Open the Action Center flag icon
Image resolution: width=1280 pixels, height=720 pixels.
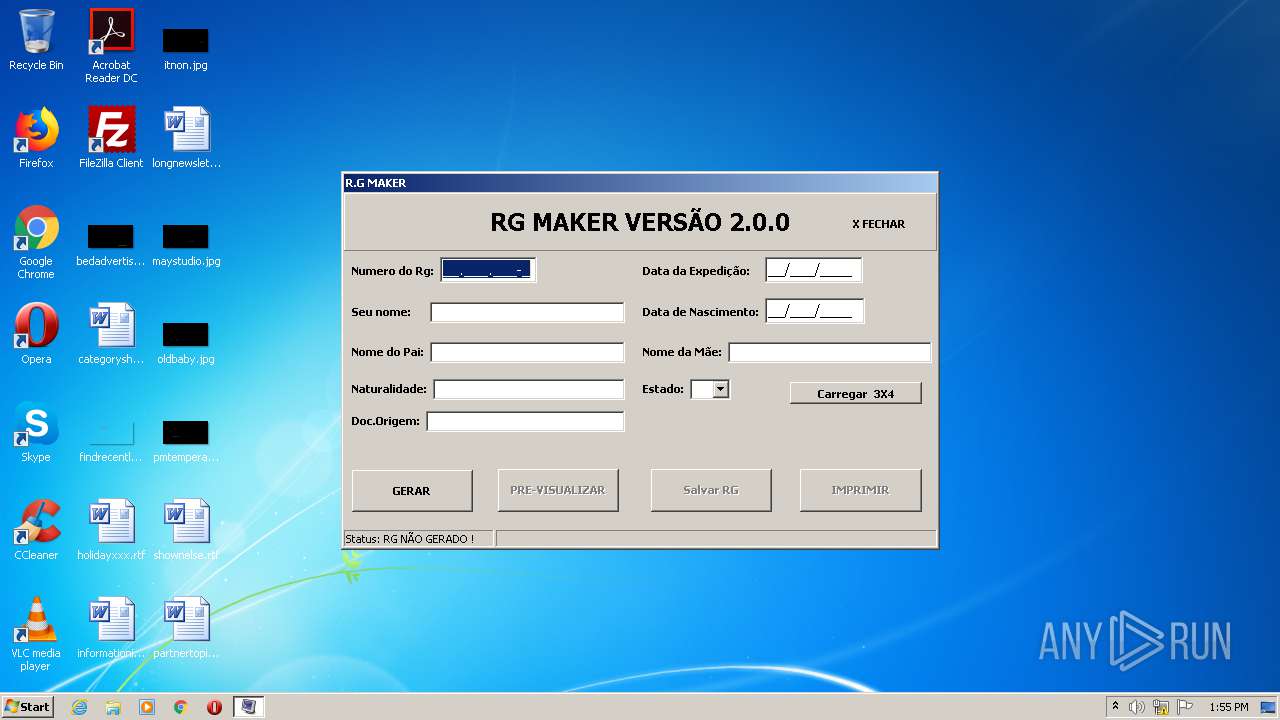point(1185,707)
